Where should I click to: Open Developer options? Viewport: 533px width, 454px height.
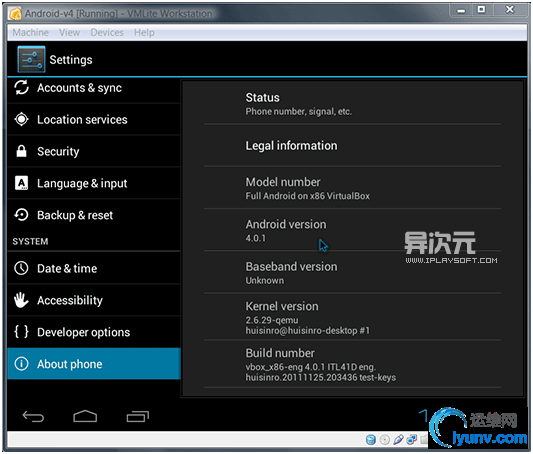coord(94,332)
